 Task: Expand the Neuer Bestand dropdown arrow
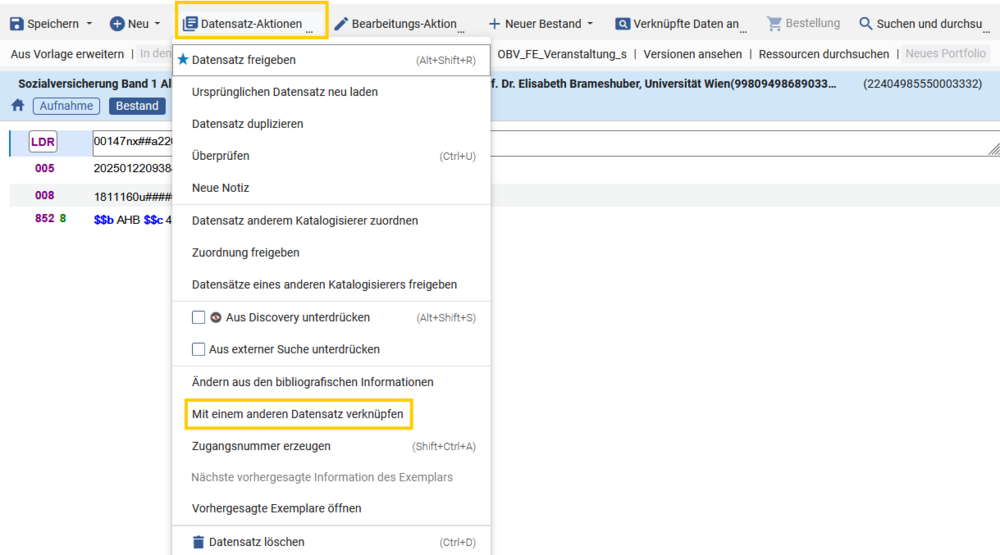pyautogui.click(x=590, y=24)
